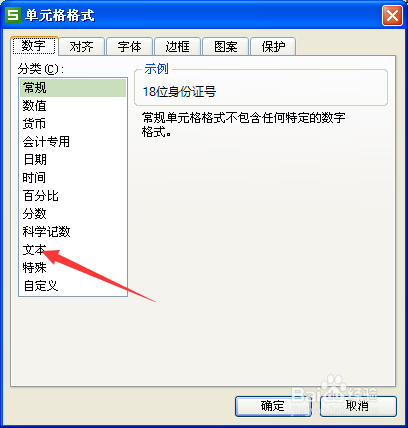Select the 科学记数 category

coord(73,232)
